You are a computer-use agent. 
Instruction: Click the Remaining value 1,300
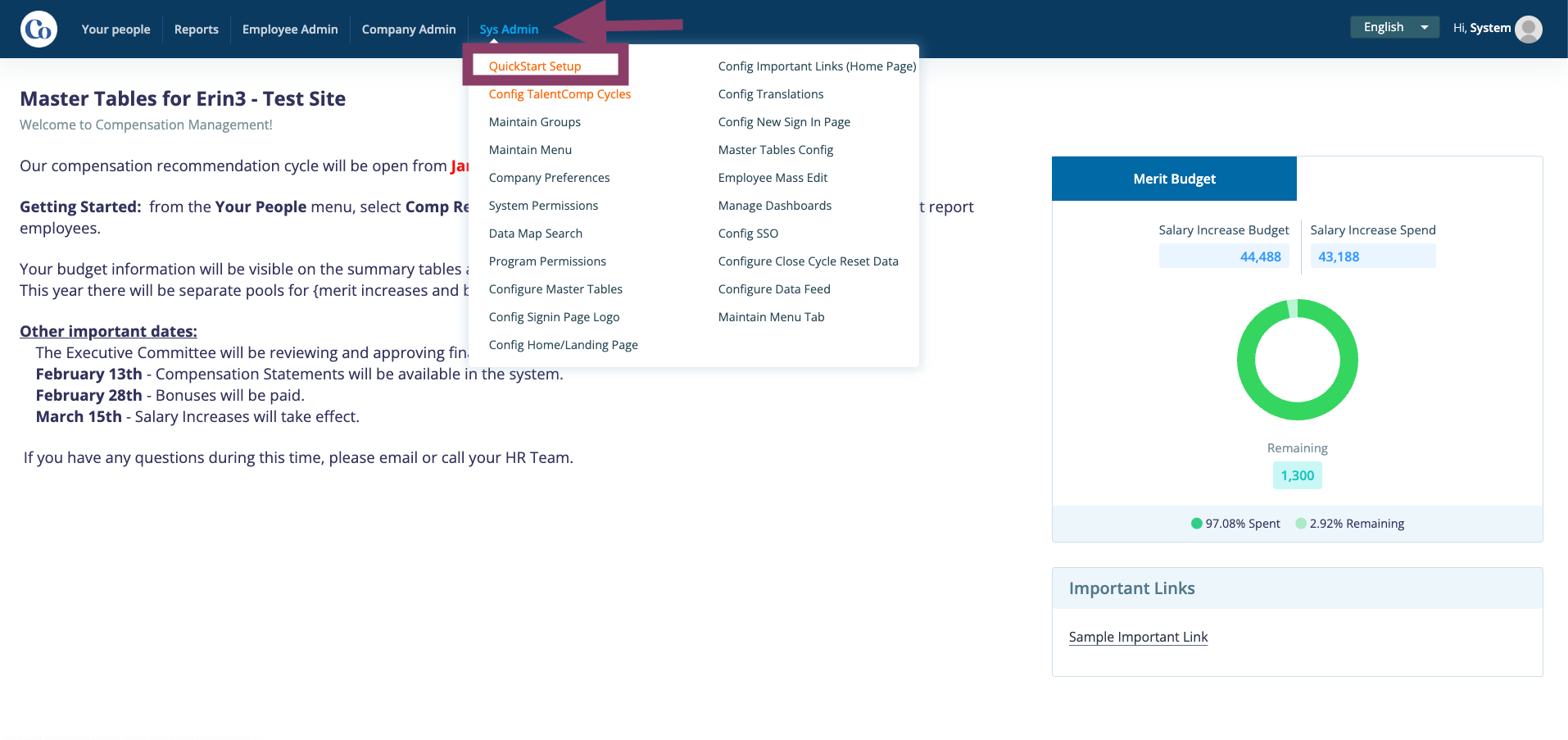point(1298,475)
